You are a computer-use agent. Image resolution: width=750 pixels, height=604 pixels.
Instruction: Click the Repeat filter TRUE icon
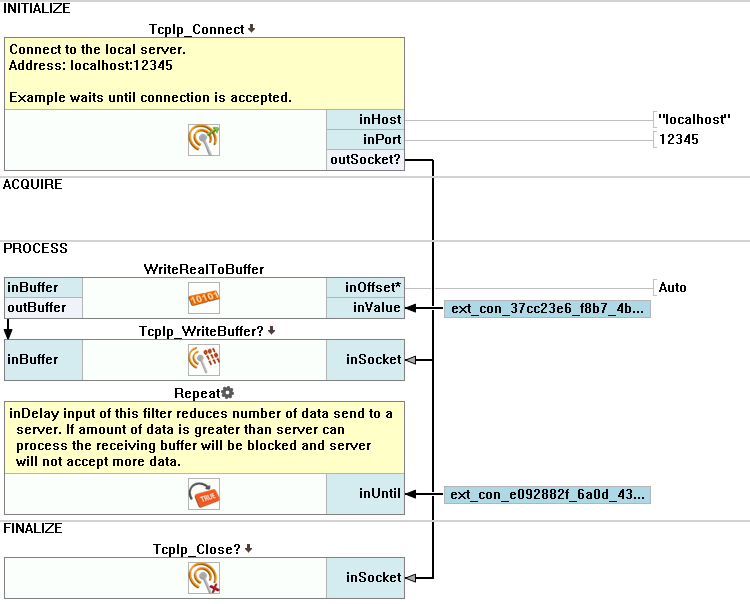204,494
